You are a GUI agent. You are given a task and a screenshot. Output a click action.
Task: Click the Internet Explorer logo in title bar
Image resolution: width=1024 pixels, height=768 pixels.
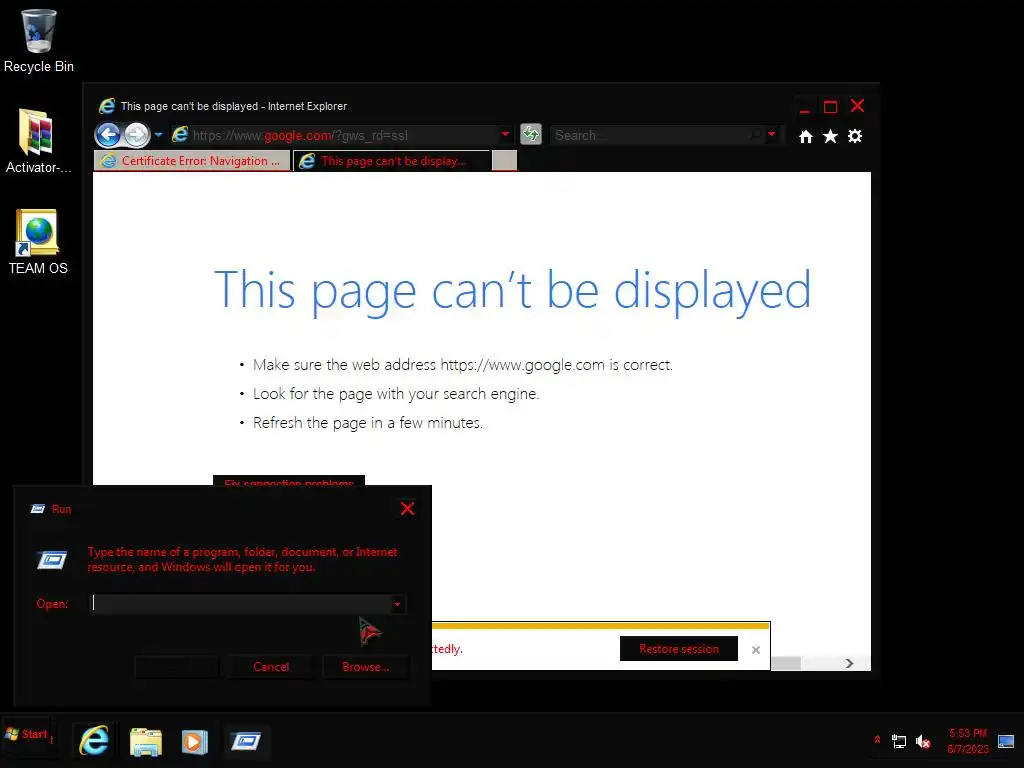pyautogui.click(x=106, y=106)
